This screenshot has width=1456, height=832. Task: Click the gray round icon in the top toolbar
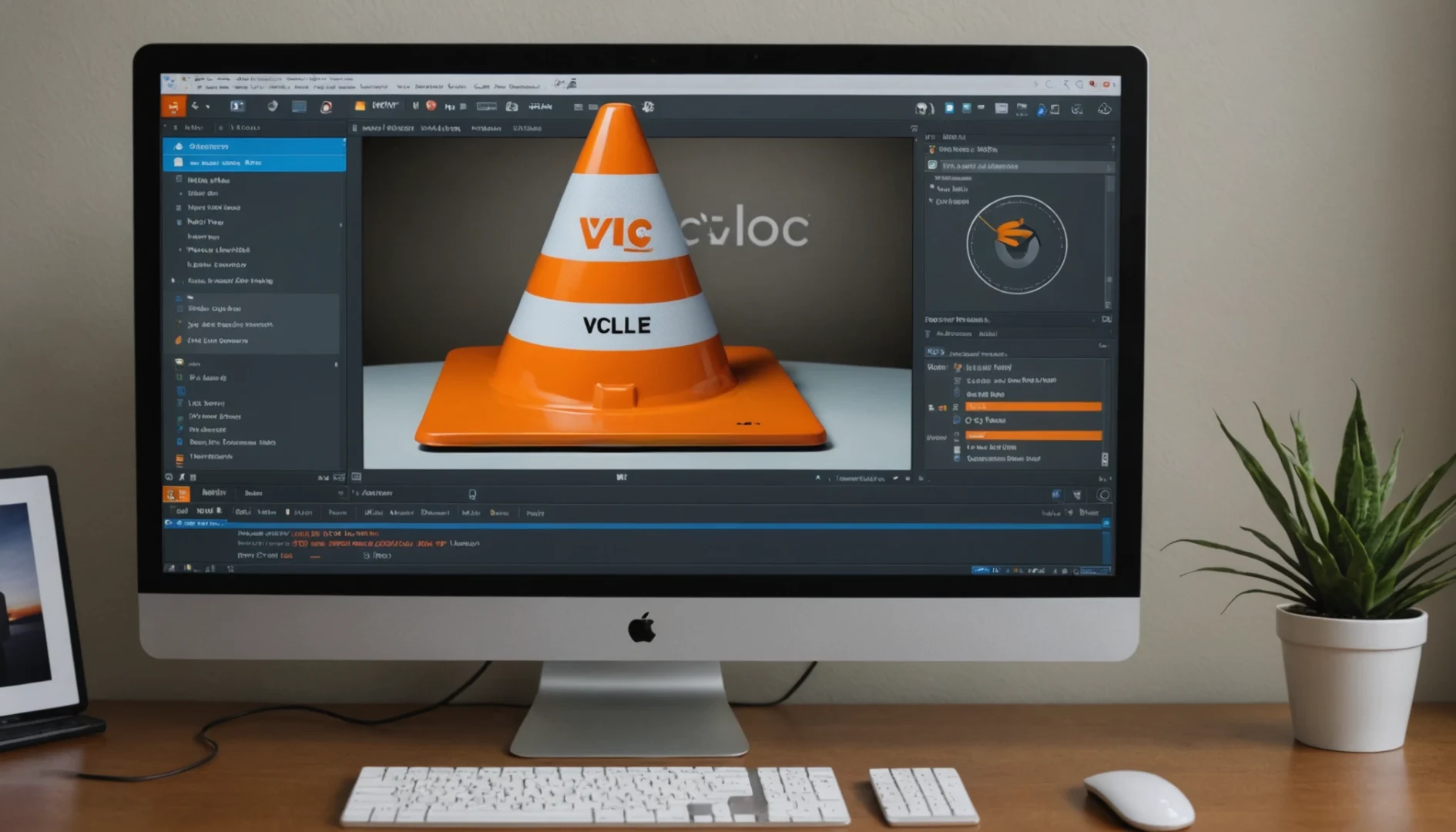pyautogui.click(x=273, y=106)
